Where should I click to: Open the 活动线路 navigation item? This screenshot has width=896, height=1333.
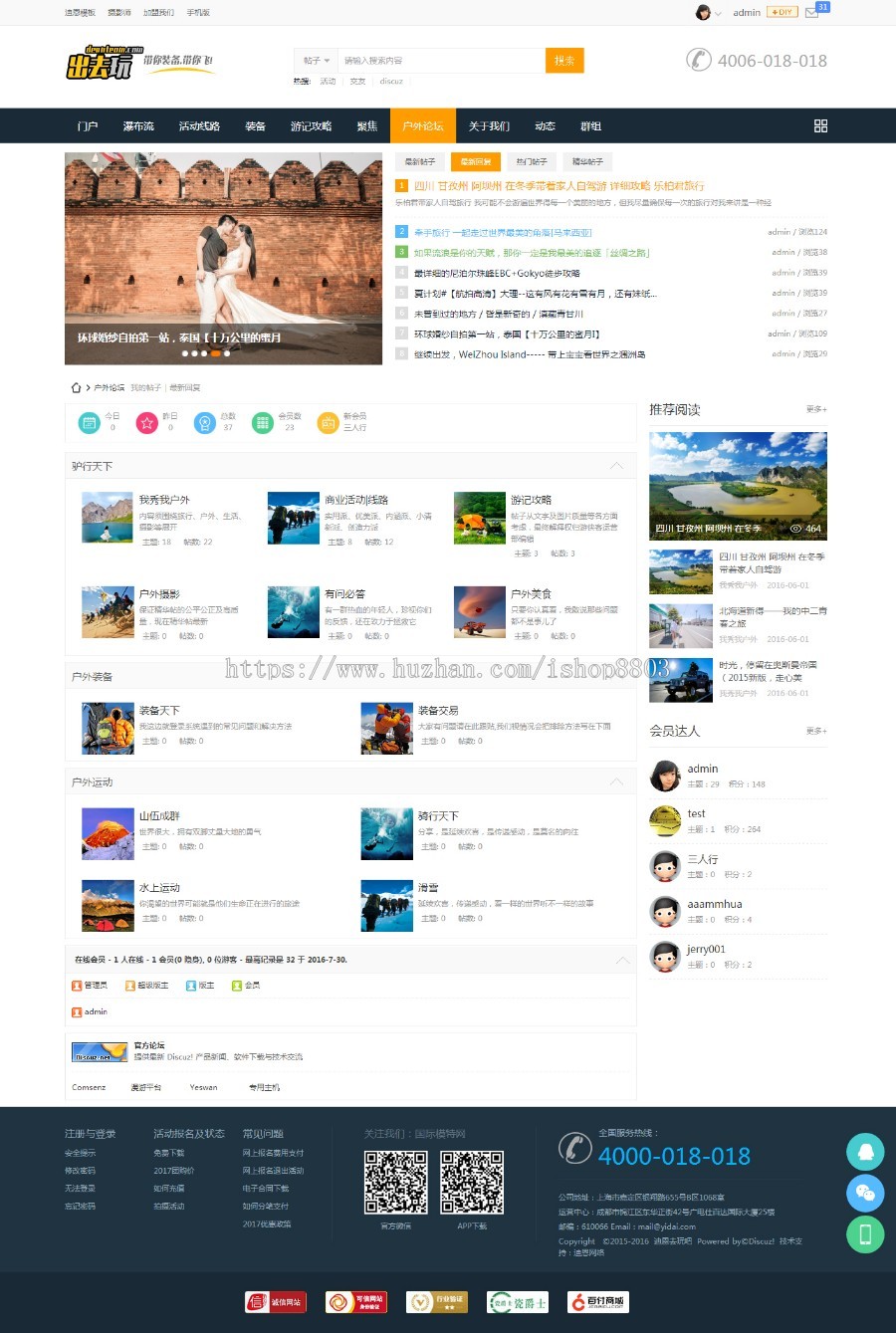tap(199, 126)
